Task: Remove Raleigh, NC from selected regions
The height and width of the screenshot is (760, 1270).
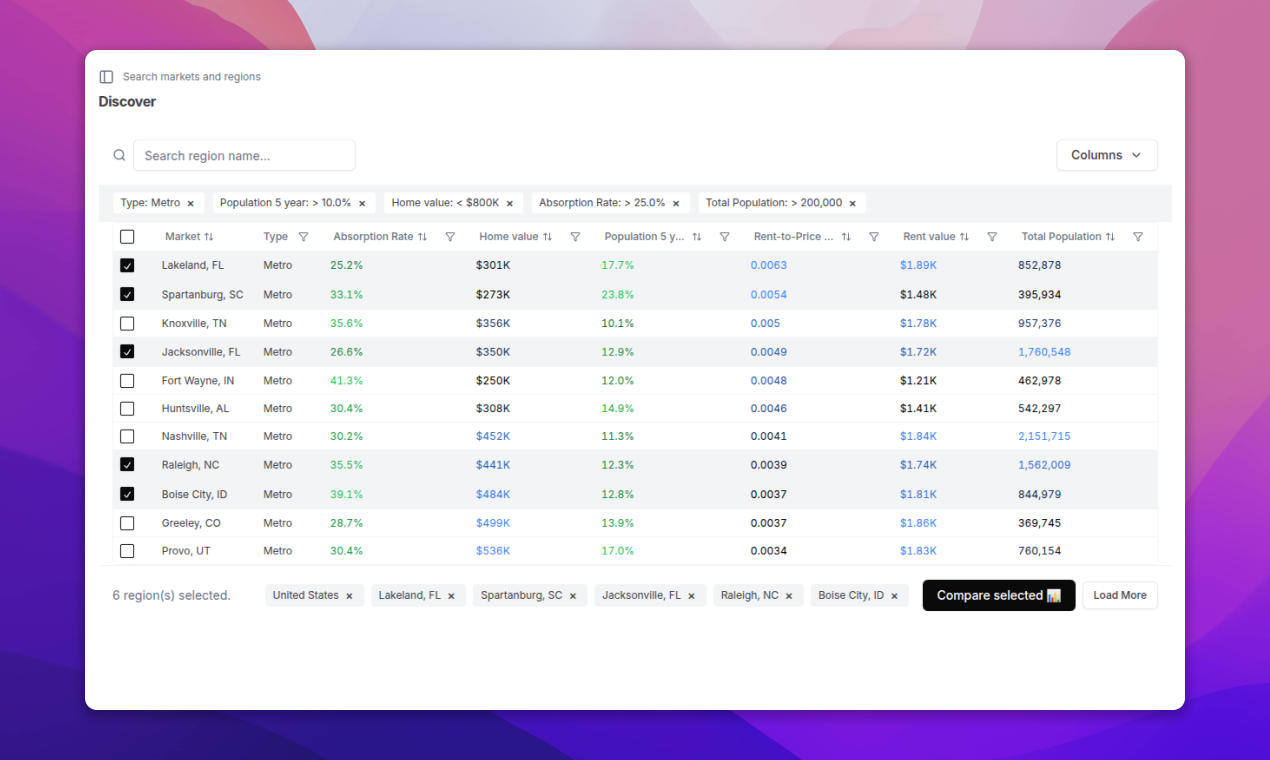Action: [789, 596]
